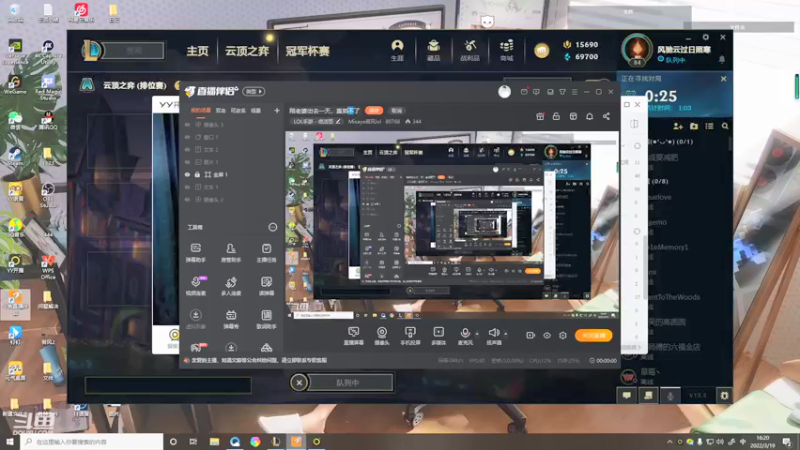This screenshot has height=450, width=800.
Task: Click the bell notification icon in stream header
Action: tap(589, 116)
